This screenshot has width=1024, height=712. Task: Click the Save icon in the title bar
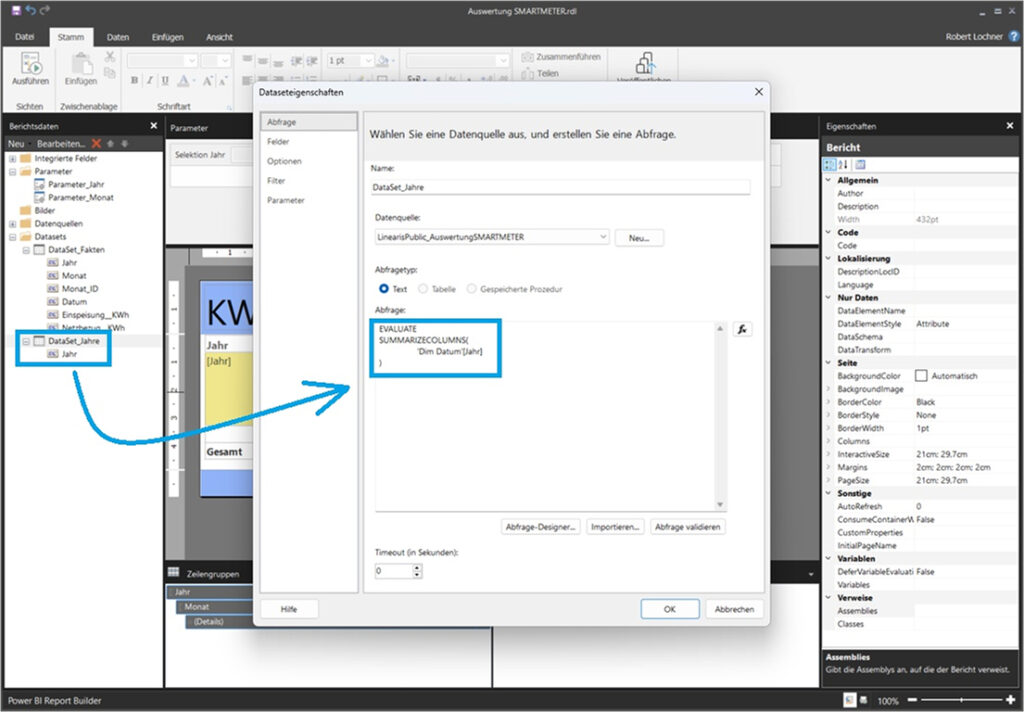pos(16,10)
